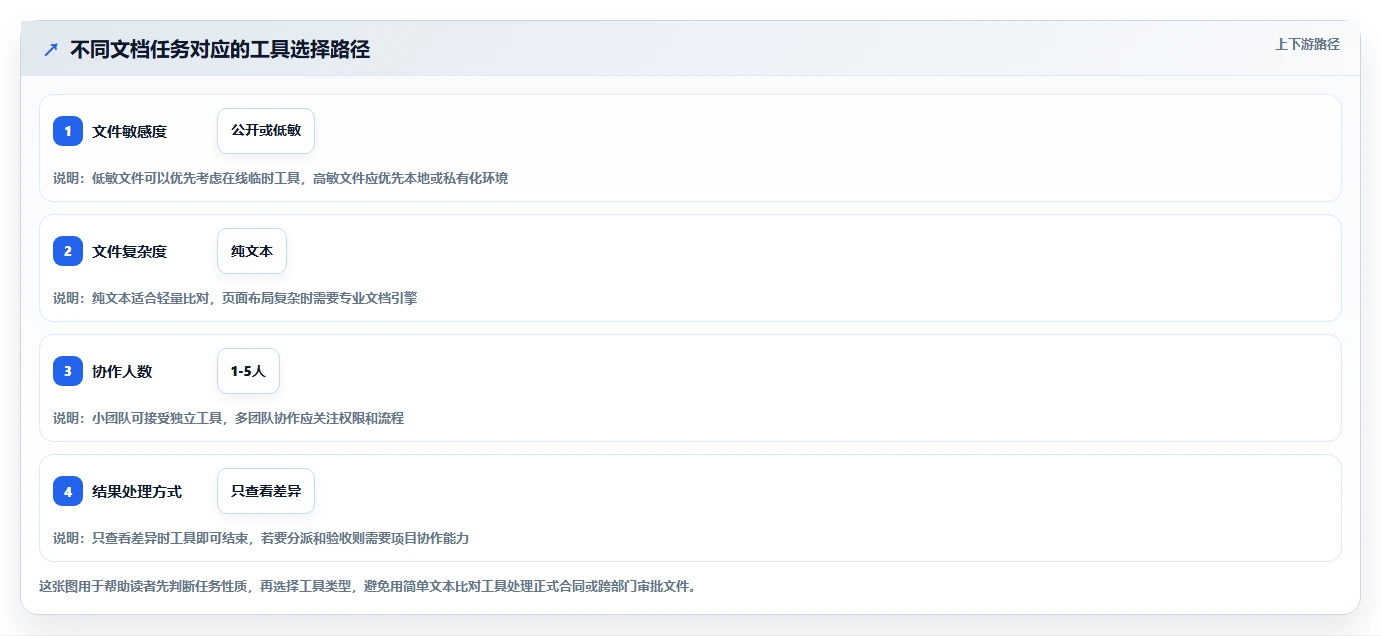Click the arrow icon beside the panel title
The height and width of the screenshot is (636, 1381).
(51, 49)
